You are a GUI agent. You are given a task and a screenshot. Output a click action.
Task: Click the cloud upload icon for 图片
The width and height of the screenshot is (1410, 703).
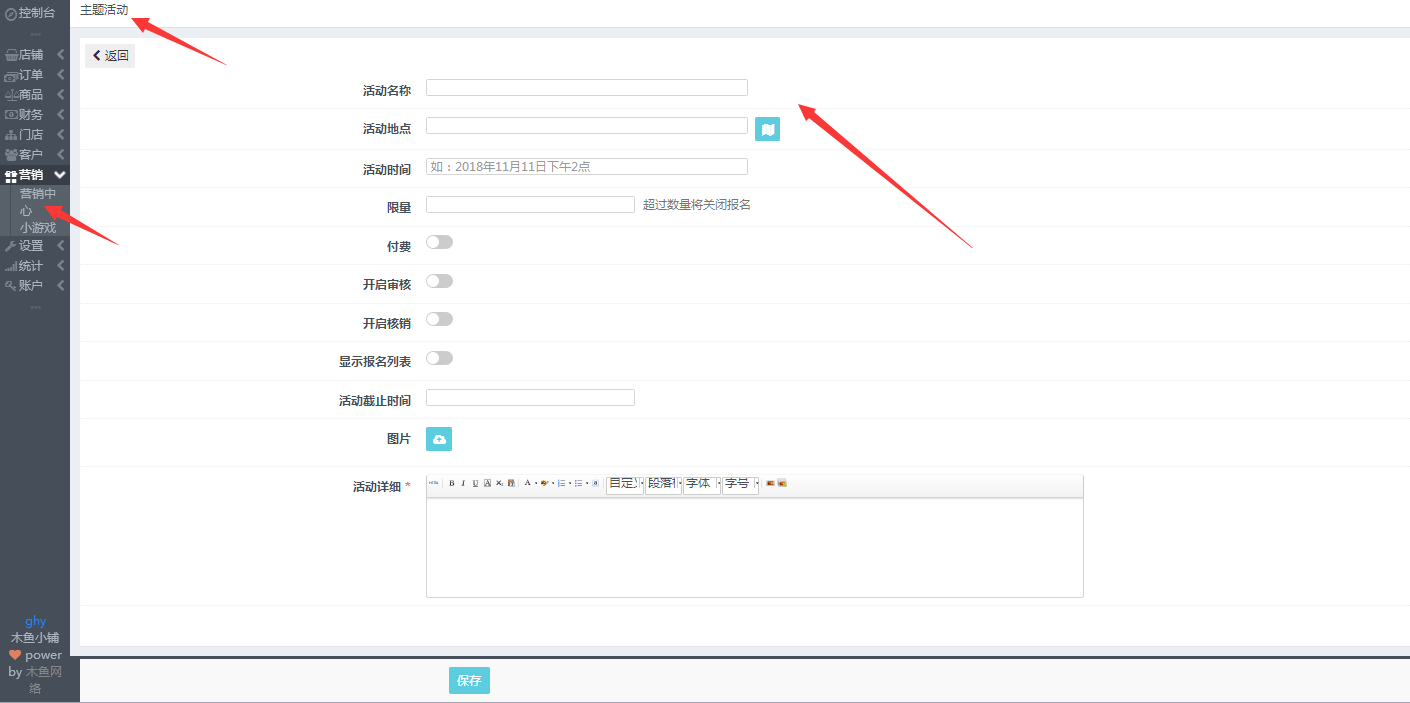439,439
